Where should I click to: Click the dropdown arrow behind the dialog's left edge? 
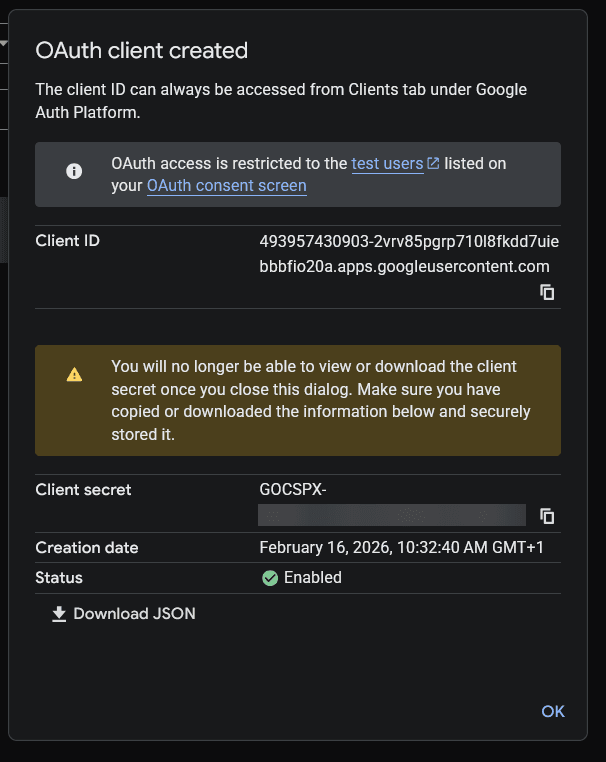[x=4, y=43]
